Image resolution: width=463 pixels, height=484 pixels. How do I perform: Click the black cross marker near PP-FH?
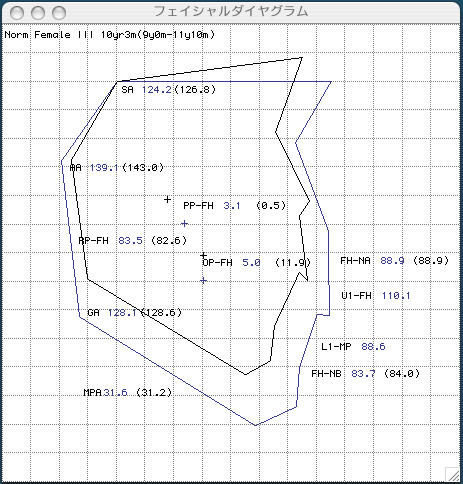coord(167,199)
